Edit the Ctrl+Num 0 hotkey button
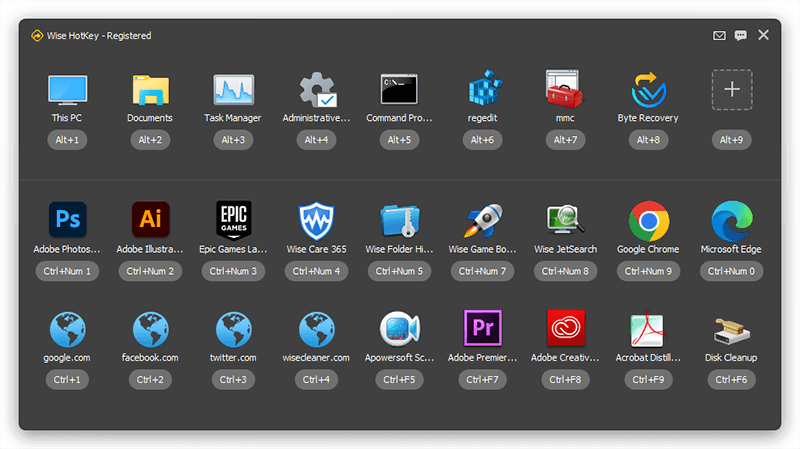800x449 pixels. pyautogui.click(x=732, y=271)
